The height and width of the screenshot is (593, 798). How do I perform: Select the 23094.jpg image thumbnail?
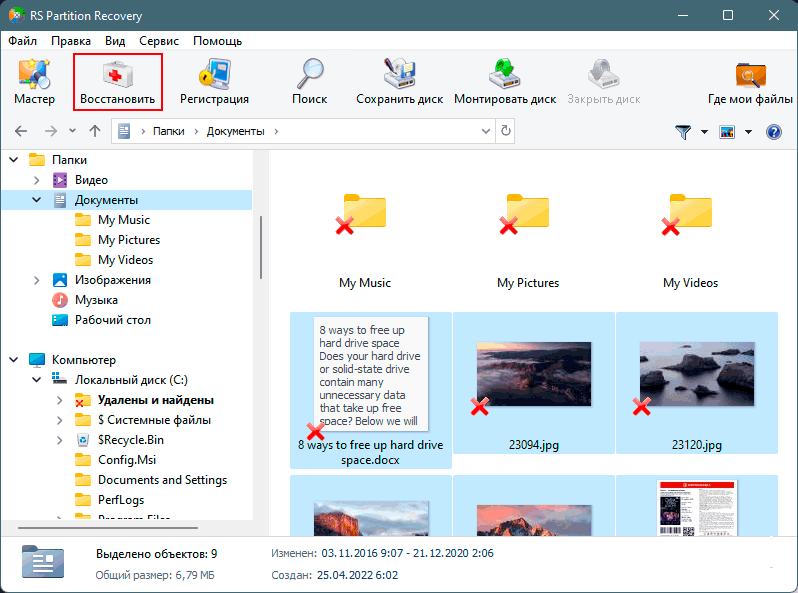[534, 383]
